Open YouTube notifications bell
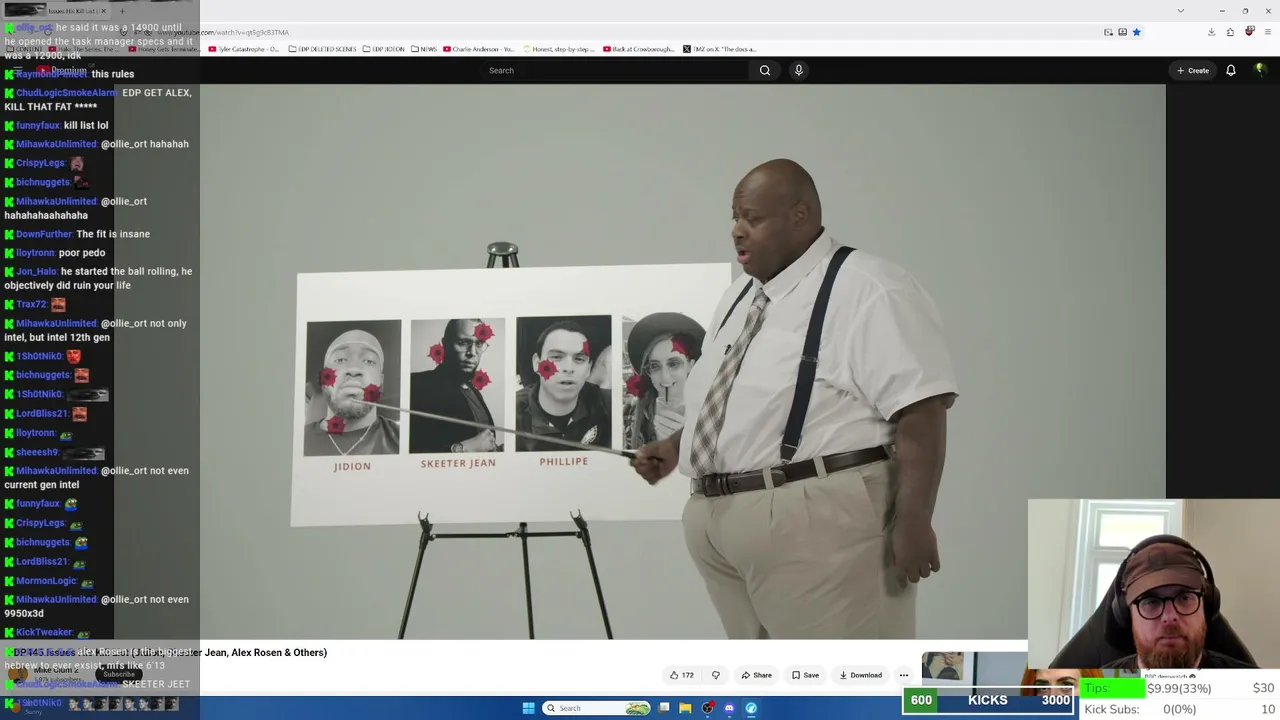This screenshot has height=720, width=1280. 1231,70
